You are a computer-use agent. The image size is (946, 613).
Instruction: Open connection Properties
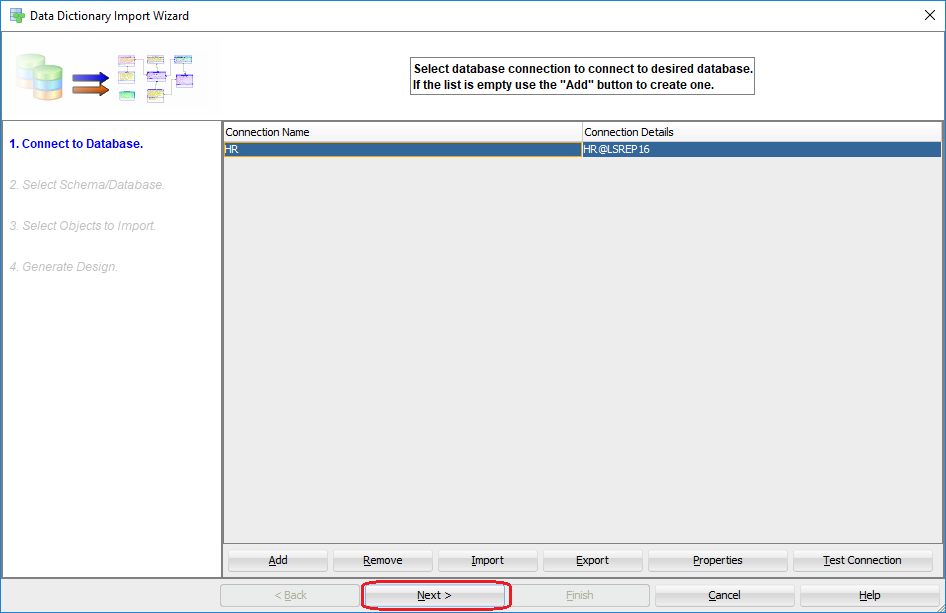[717, 561]
